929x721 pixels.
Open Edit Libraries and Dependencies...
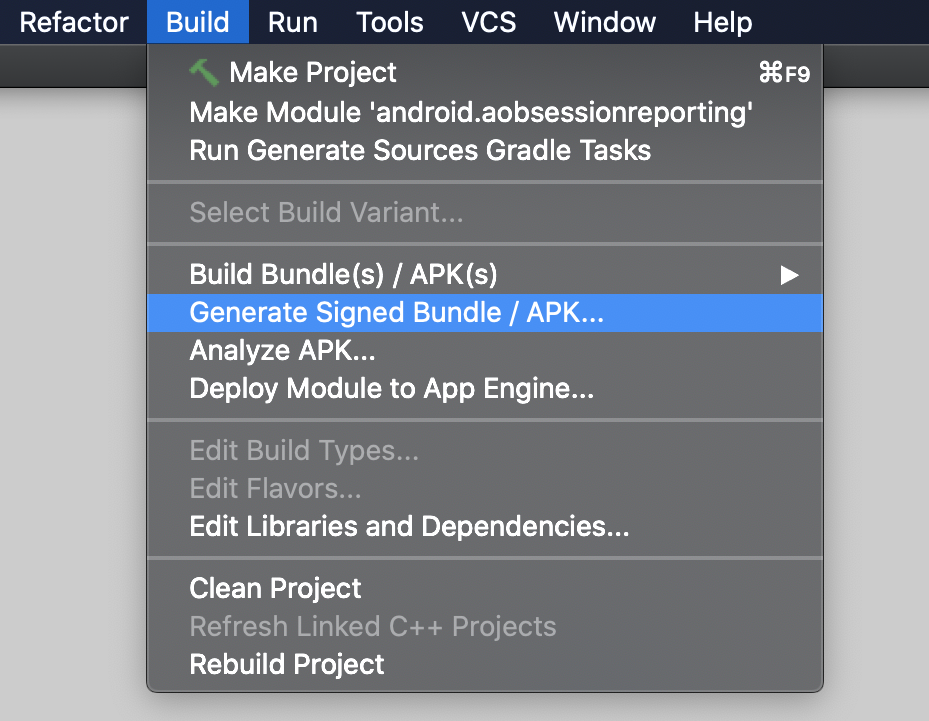tap(485, 527)
